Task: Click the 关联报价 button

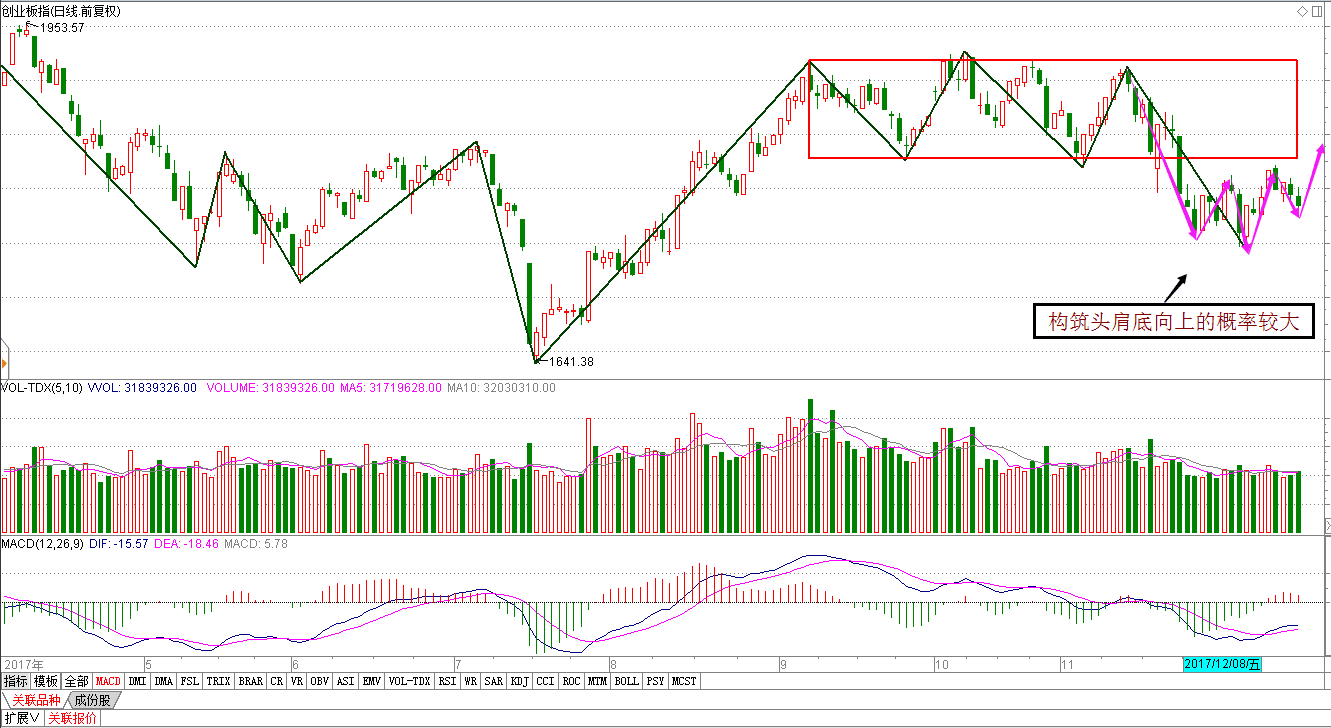Action: tap(72, 717)
